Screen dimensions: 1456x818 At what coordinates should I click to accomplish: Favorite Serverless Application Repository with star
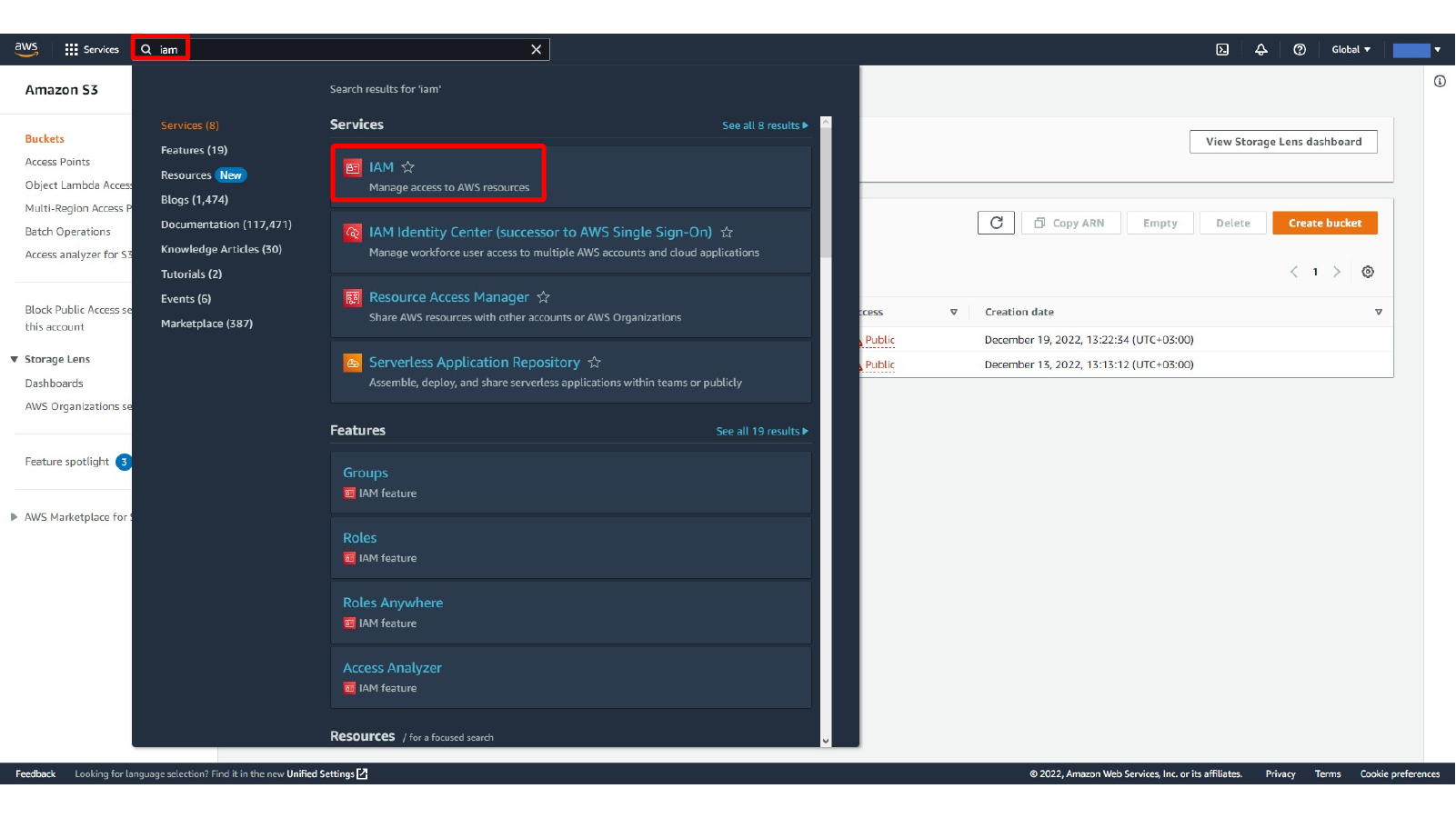coord(594,362)
